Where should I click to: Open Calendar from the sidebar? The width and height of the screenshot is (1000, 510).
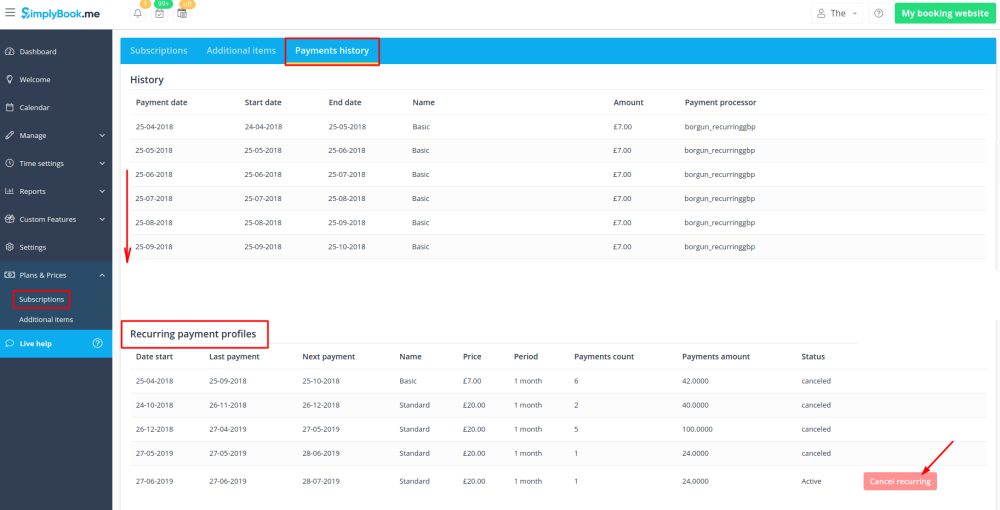pyautogui.click(x=34, y=107)
